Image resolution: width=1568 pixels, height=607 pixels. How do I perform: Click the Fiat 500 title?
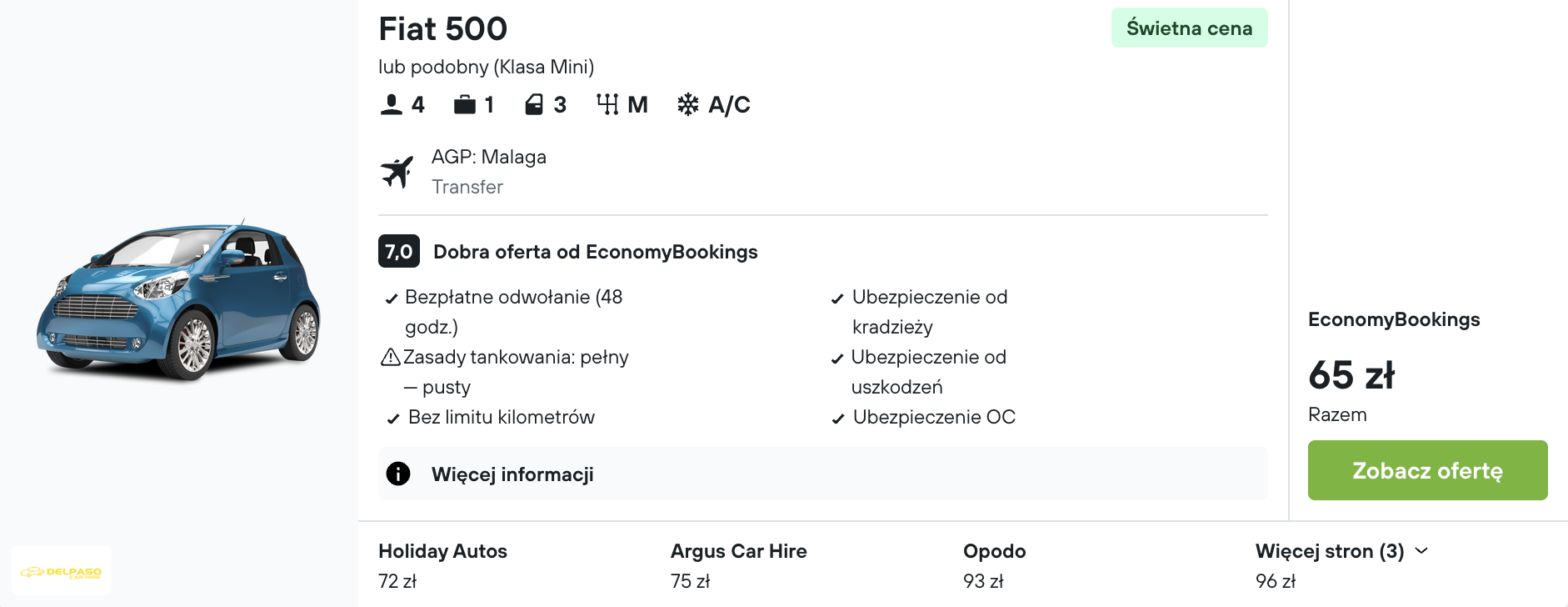click(x=442, y=29)
